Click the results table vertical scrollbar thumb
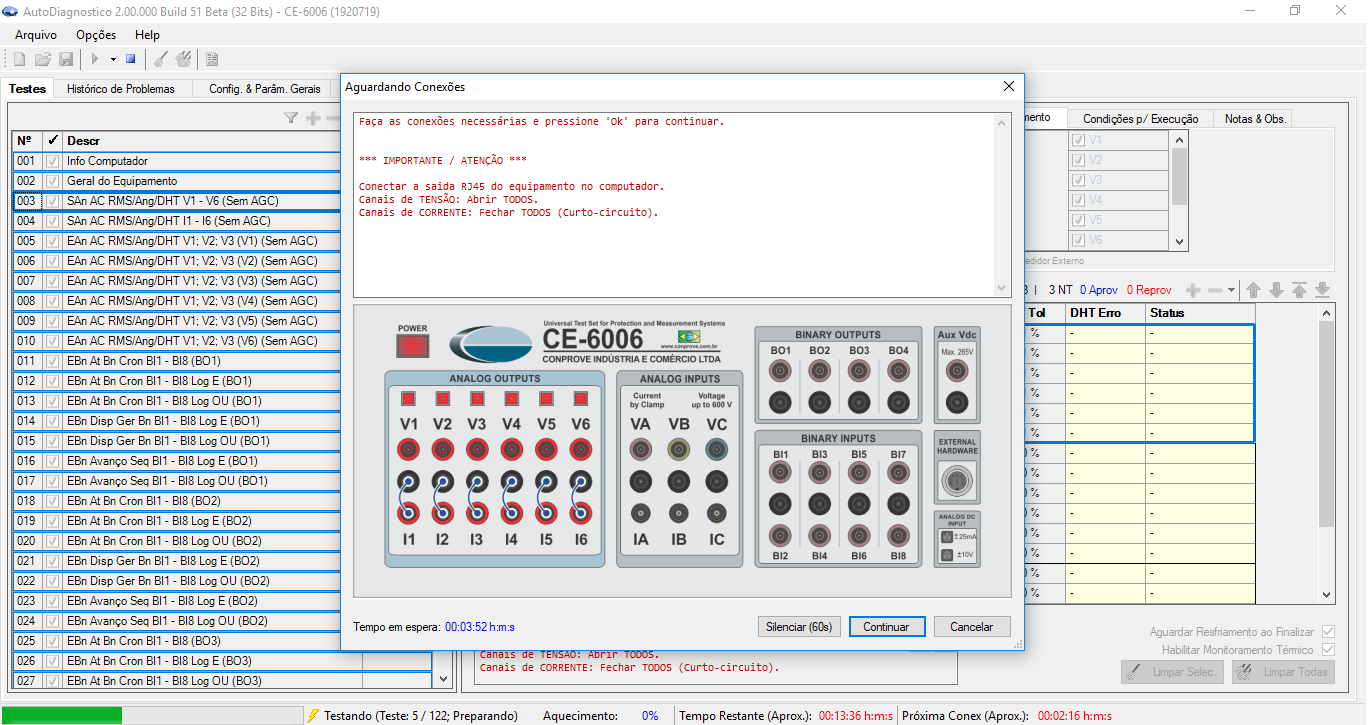This screenshot has height=725, width=1371. (x=1327, y=425)
